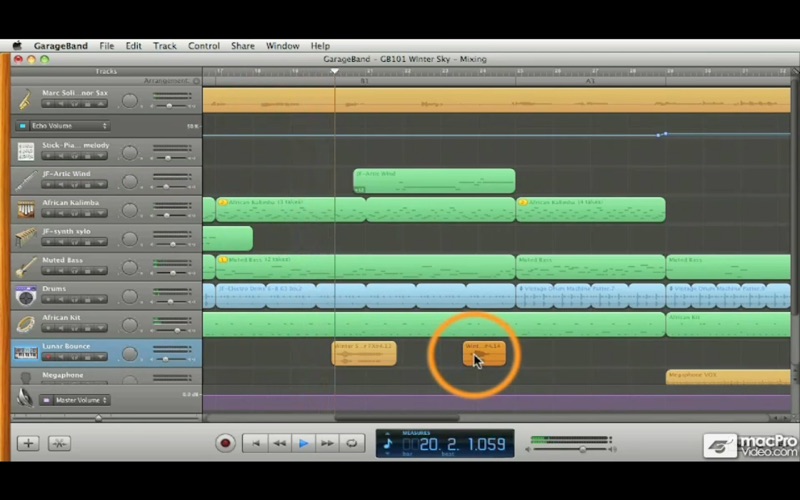
Task: Open the LCD display mode note icon
Action: tap(388, 444)
